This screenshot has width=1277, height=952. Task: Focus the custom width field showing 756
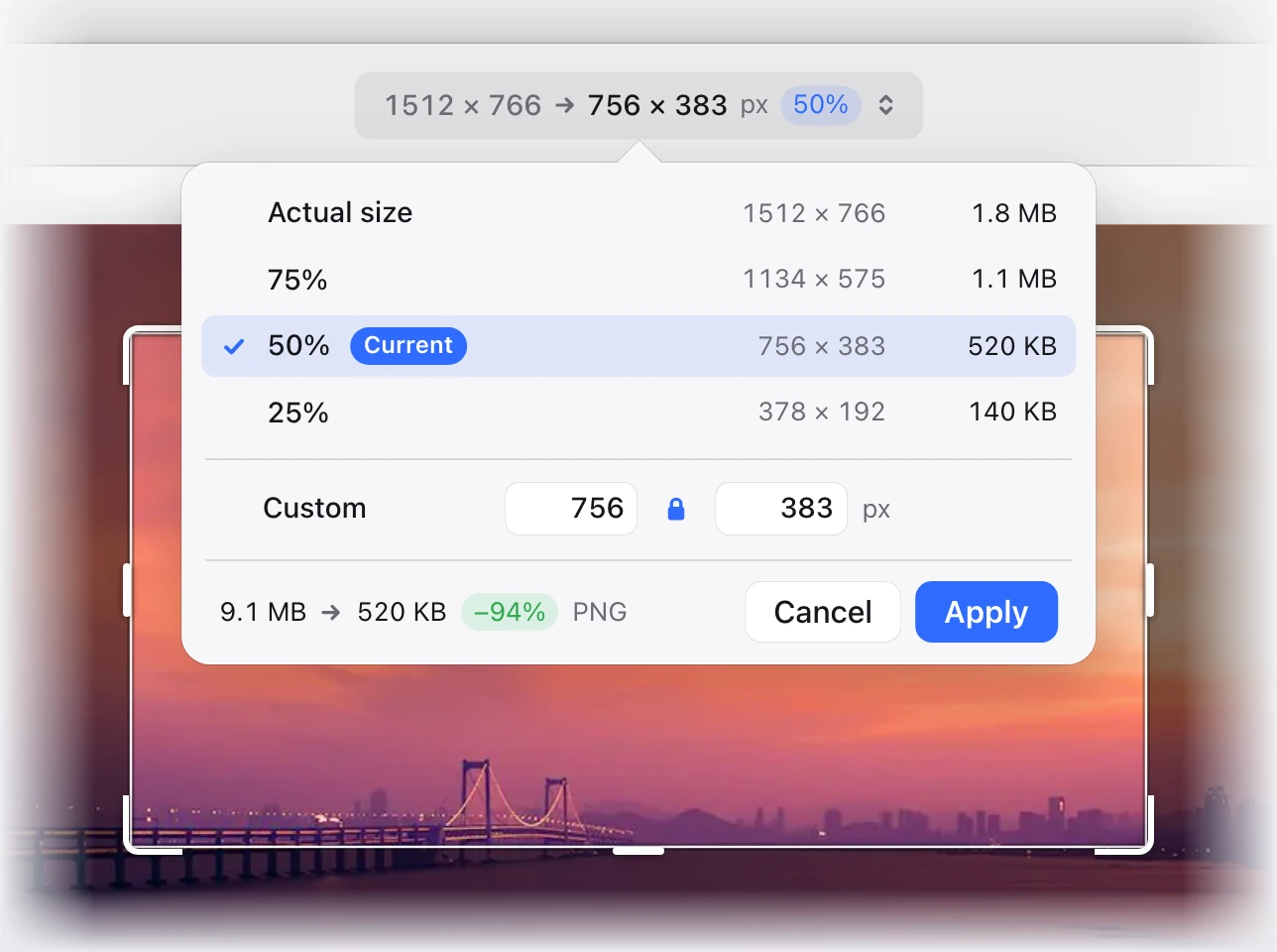571,509
